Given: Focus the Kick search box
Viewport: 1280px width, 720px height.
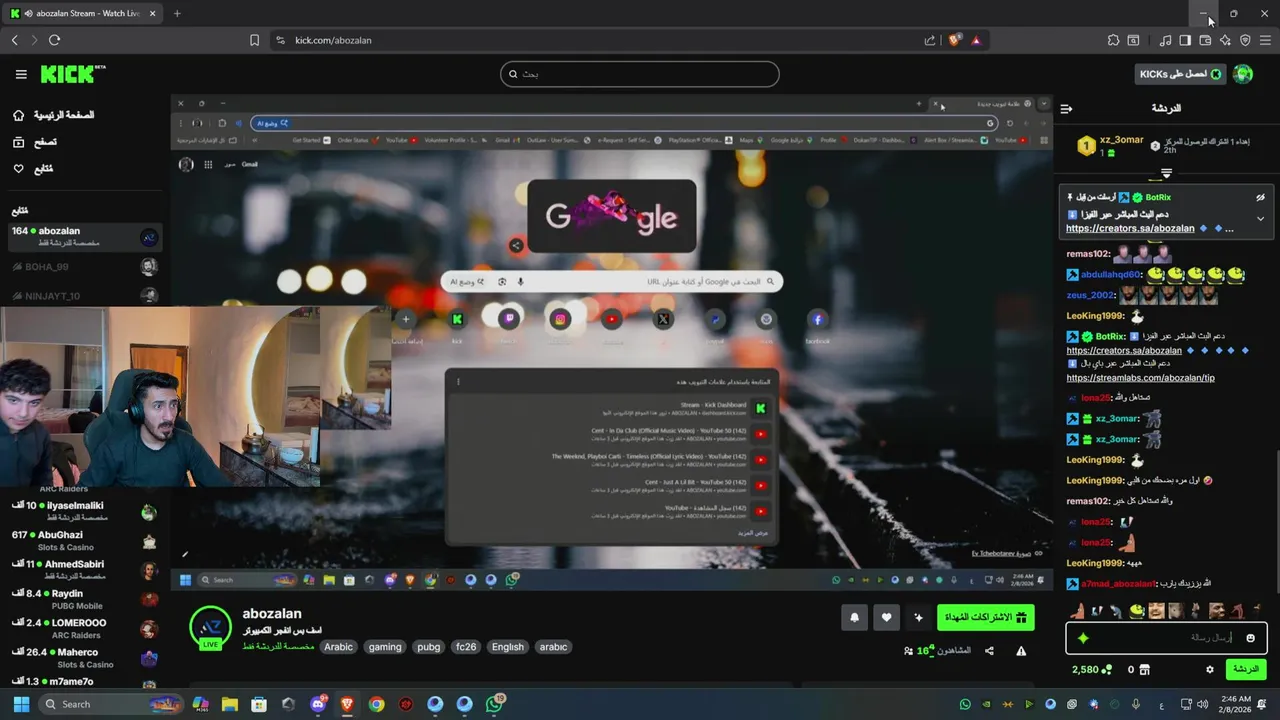Looking at the screenshot, I should (640, 74).
